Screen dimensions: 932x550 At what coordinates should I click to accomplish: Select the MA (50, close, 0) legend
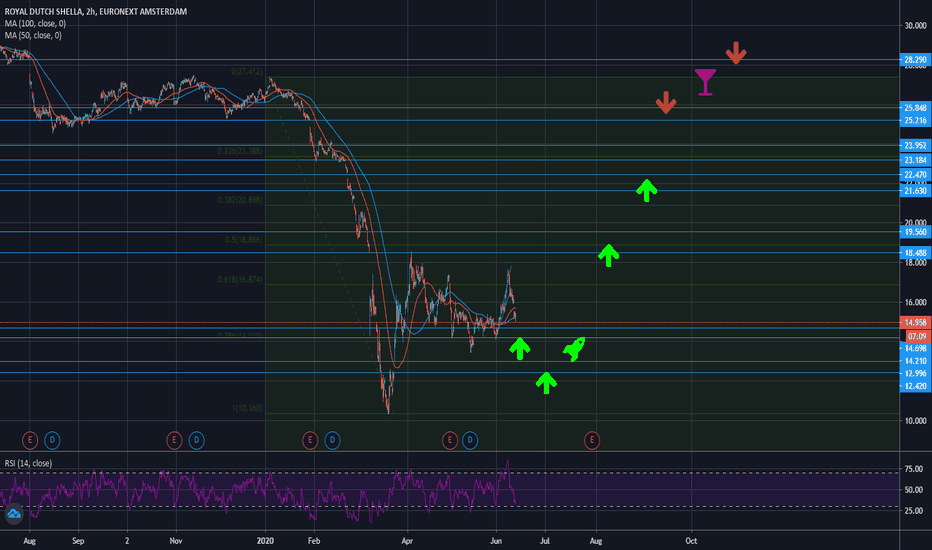point(33,35)
